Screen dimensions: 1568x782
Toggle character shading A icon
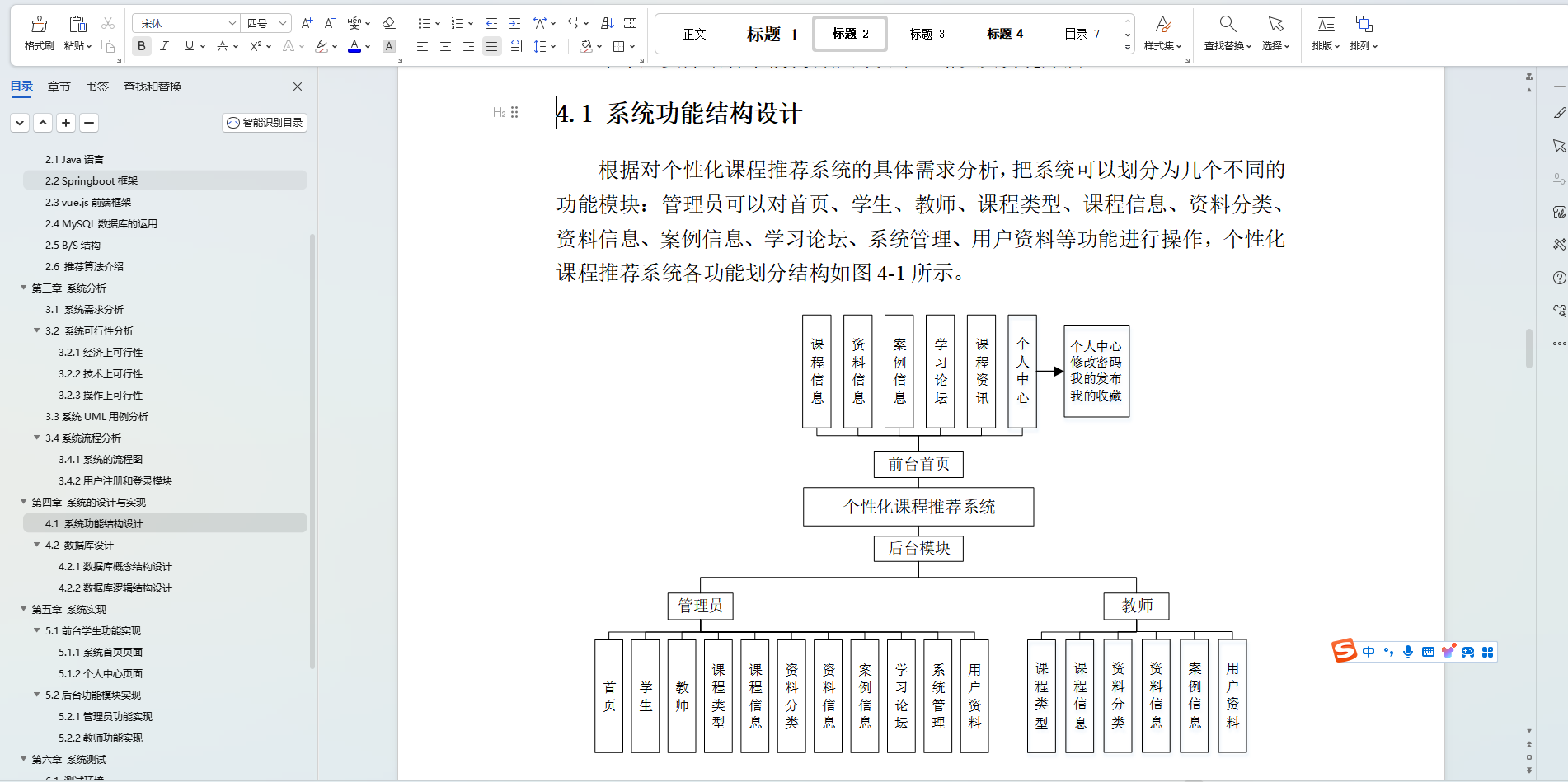point(389,46)
